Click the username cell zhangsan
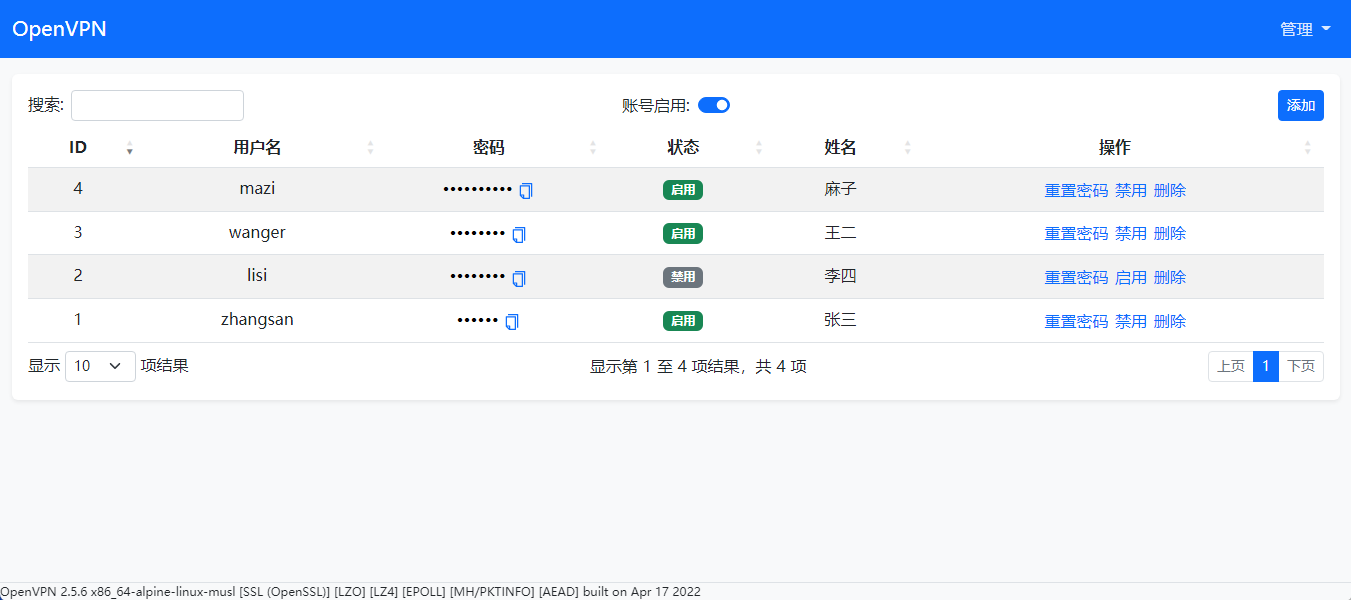Screen dimensions: 1351x600 257,320
